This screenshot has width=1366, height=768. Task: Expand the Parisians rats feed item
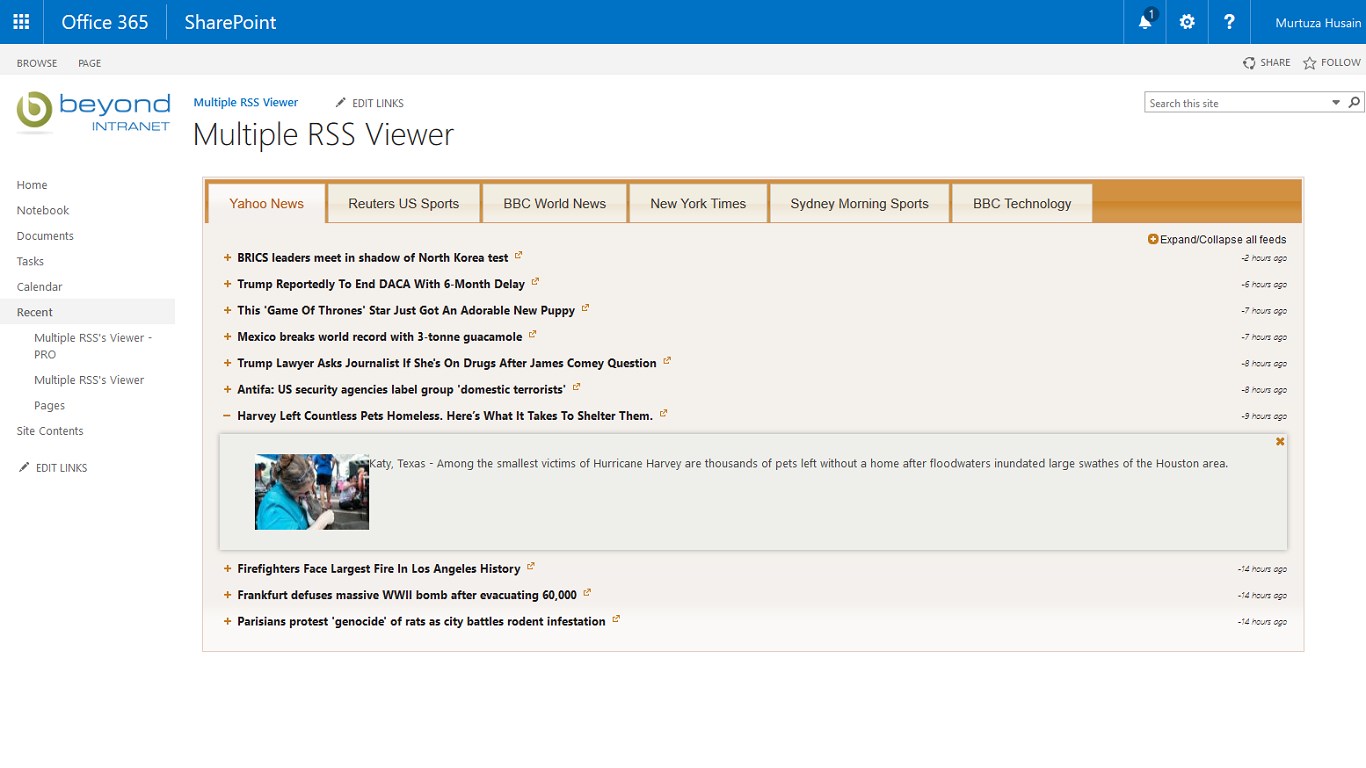(x=228, y=621)
